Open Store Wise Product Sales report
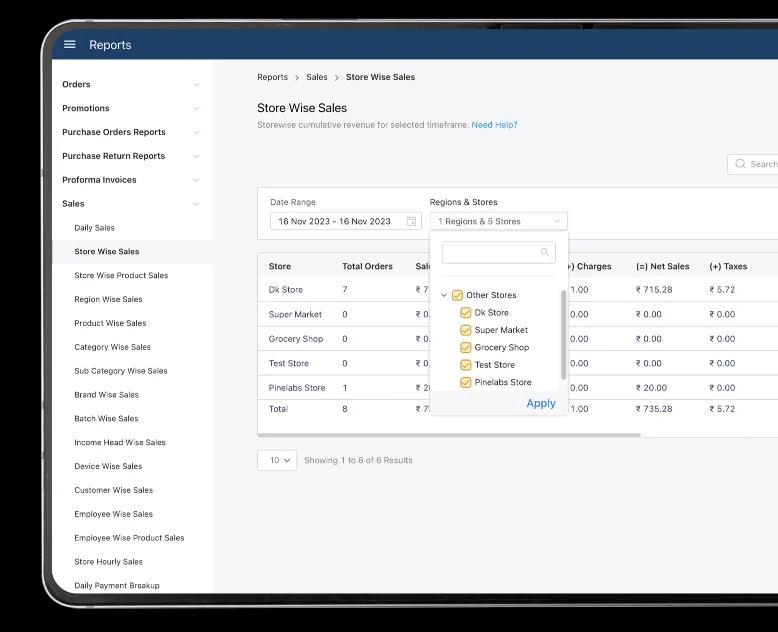The height and width of the screenshot is (632, 778). coord(121,275)
